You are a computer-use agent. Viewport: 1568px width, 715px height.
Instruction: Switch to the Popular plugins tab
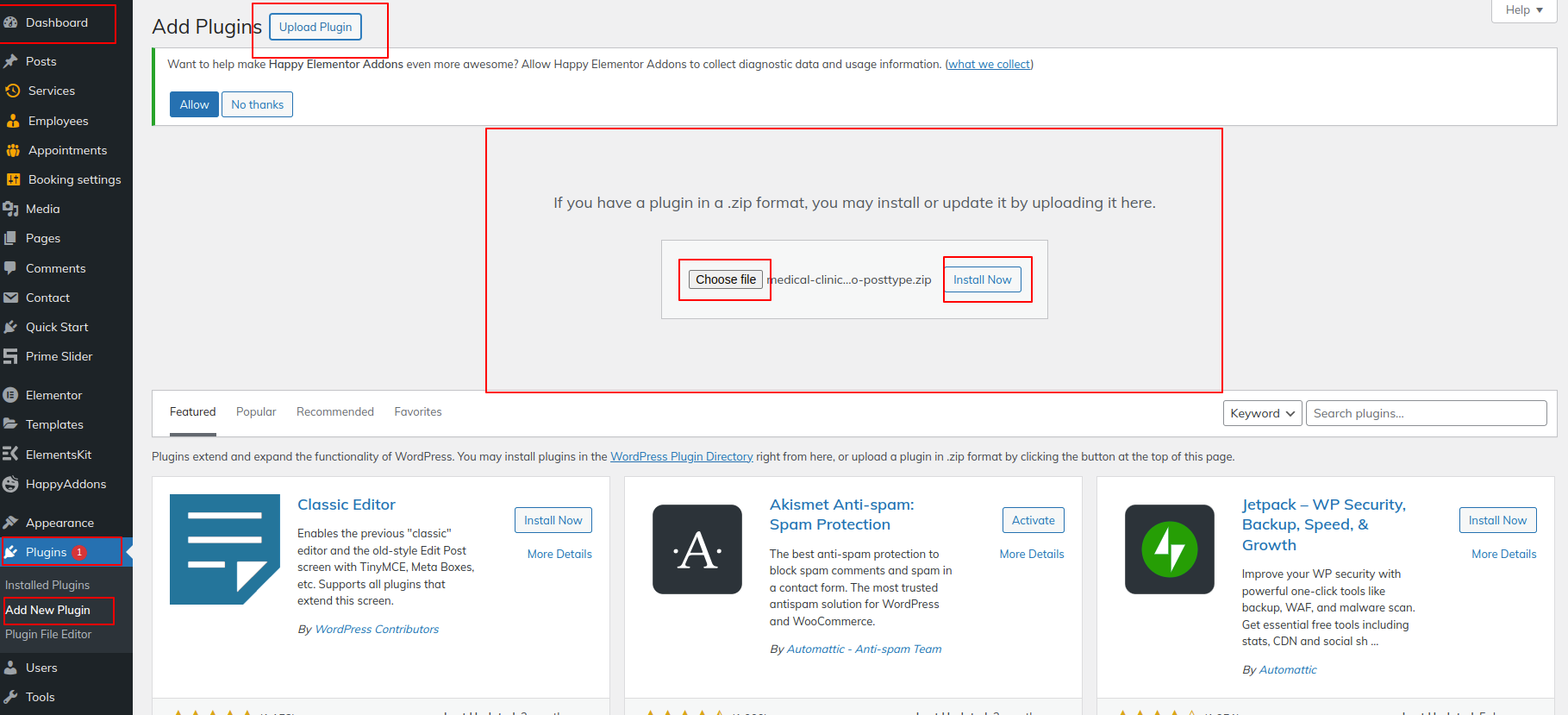point(256,412)
